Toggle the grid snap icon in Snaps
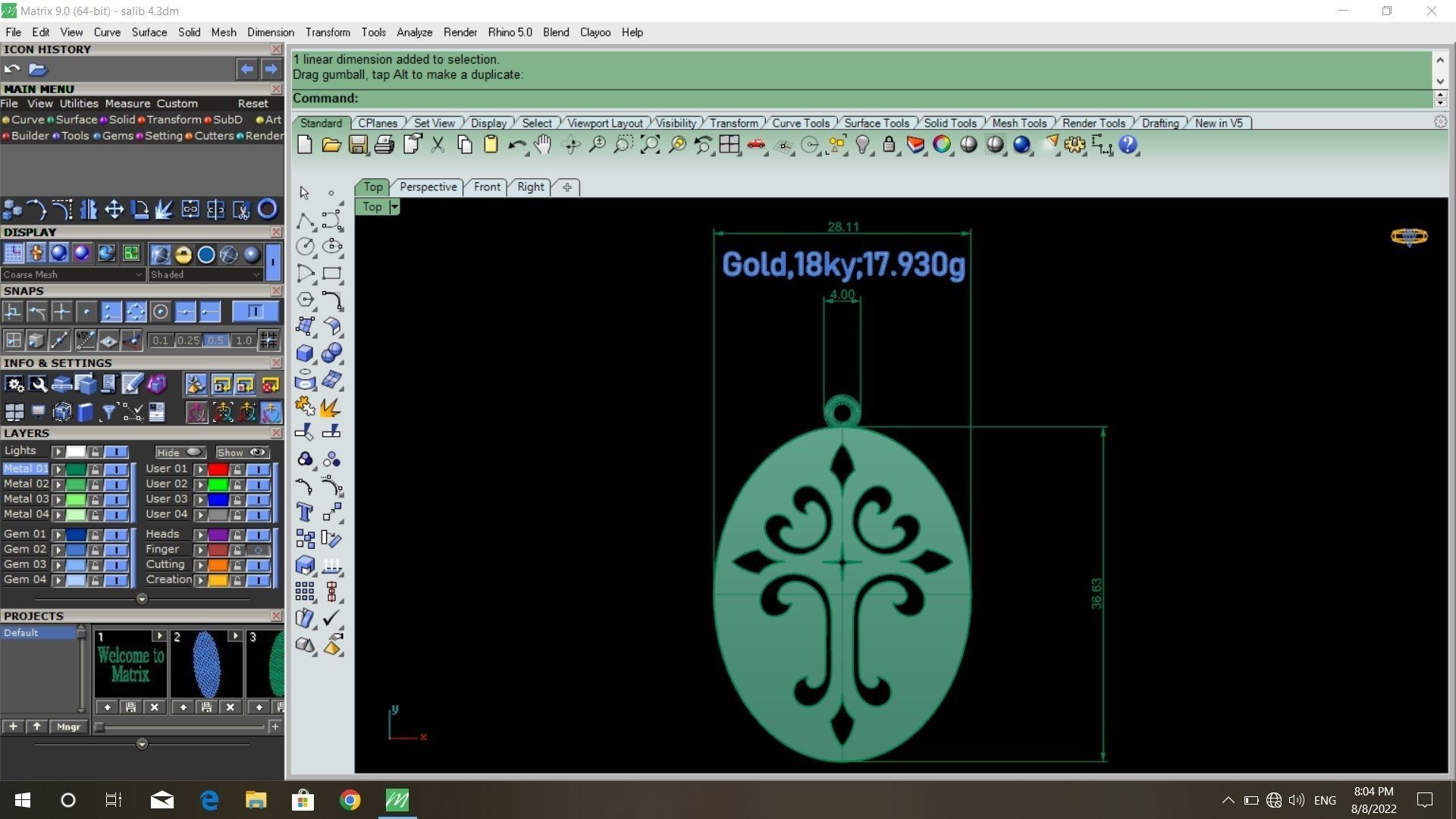The width and height of the screenshot is (1456, 819). pos(268,340)
